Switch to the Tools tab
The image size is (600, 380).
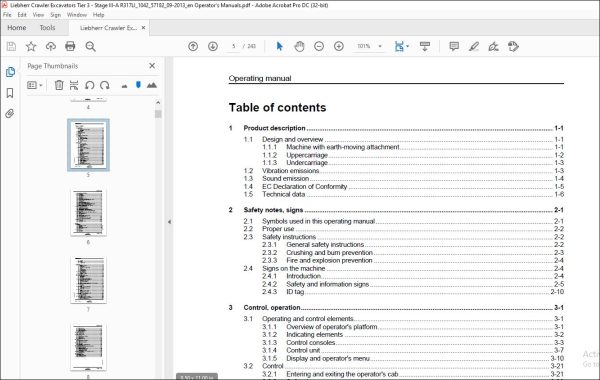(x=47, y=28)
